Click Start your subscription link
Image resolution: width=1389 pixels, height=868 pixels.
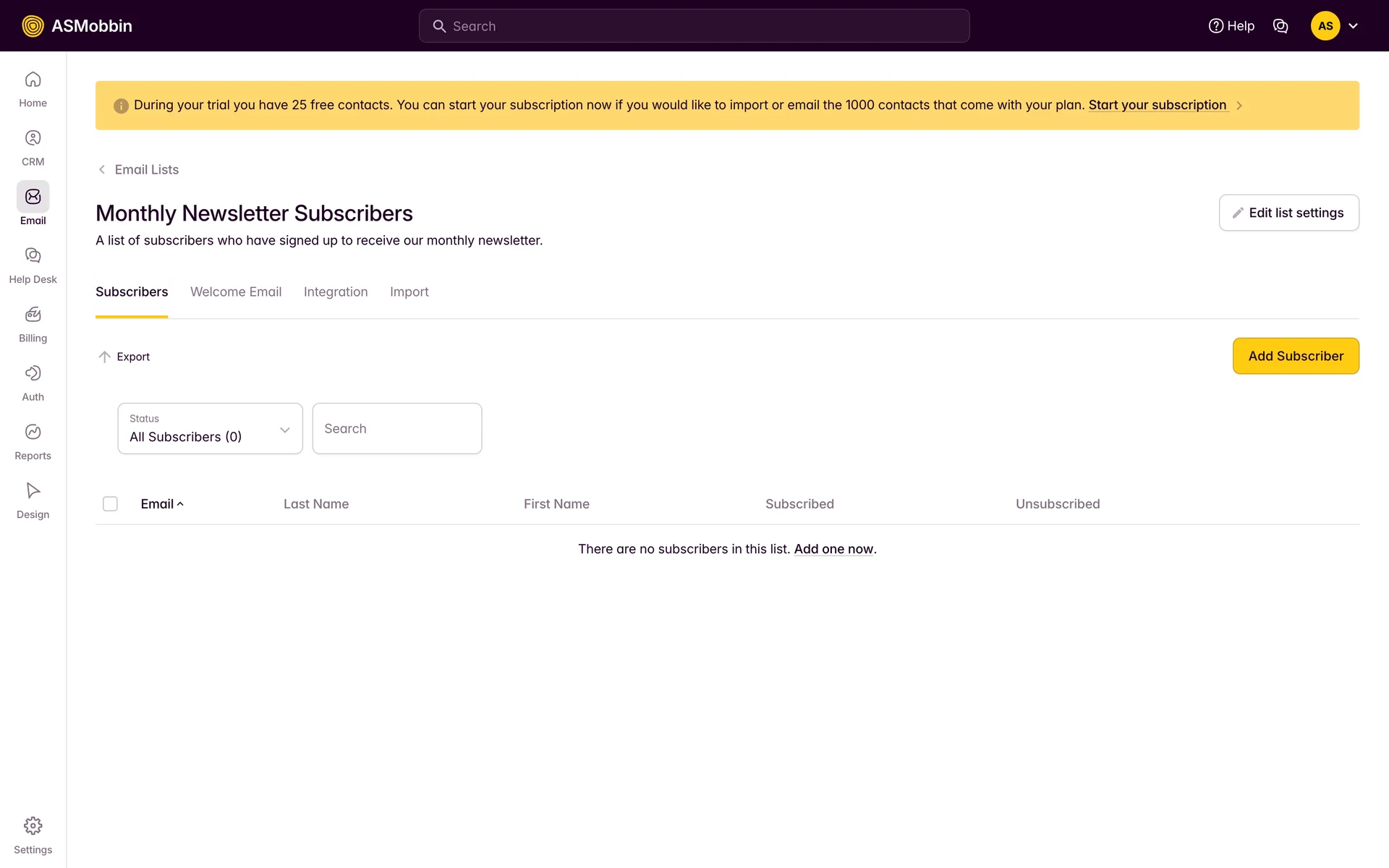[1157, 106]
